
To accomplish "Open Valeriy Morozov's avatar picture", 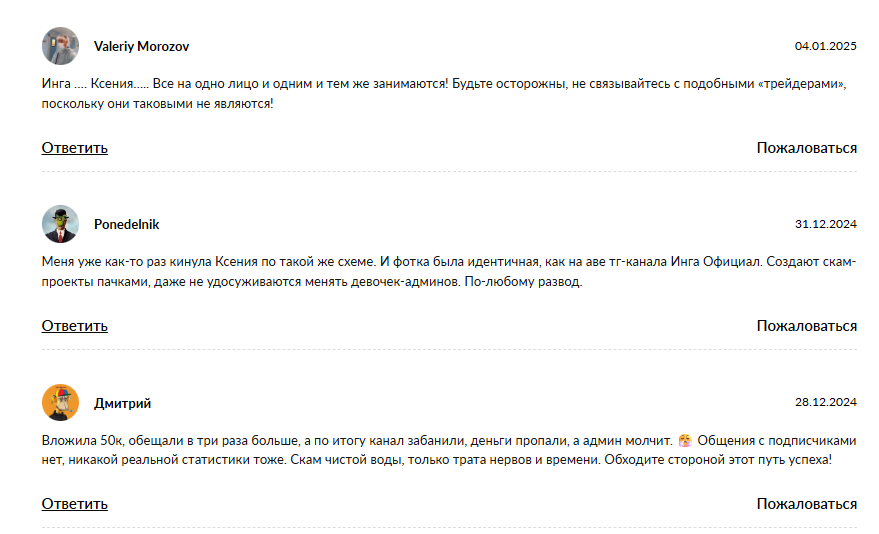I will (60, 46).
